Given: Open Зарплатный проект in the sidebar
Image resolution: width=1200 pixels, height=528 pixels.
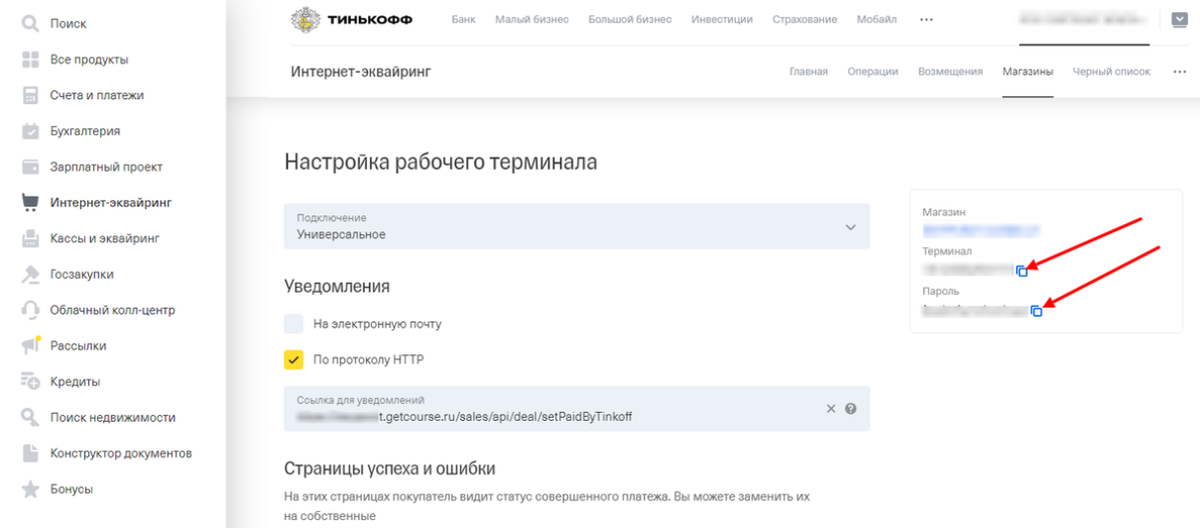Looking at the screenshot, I should (106, 167).
